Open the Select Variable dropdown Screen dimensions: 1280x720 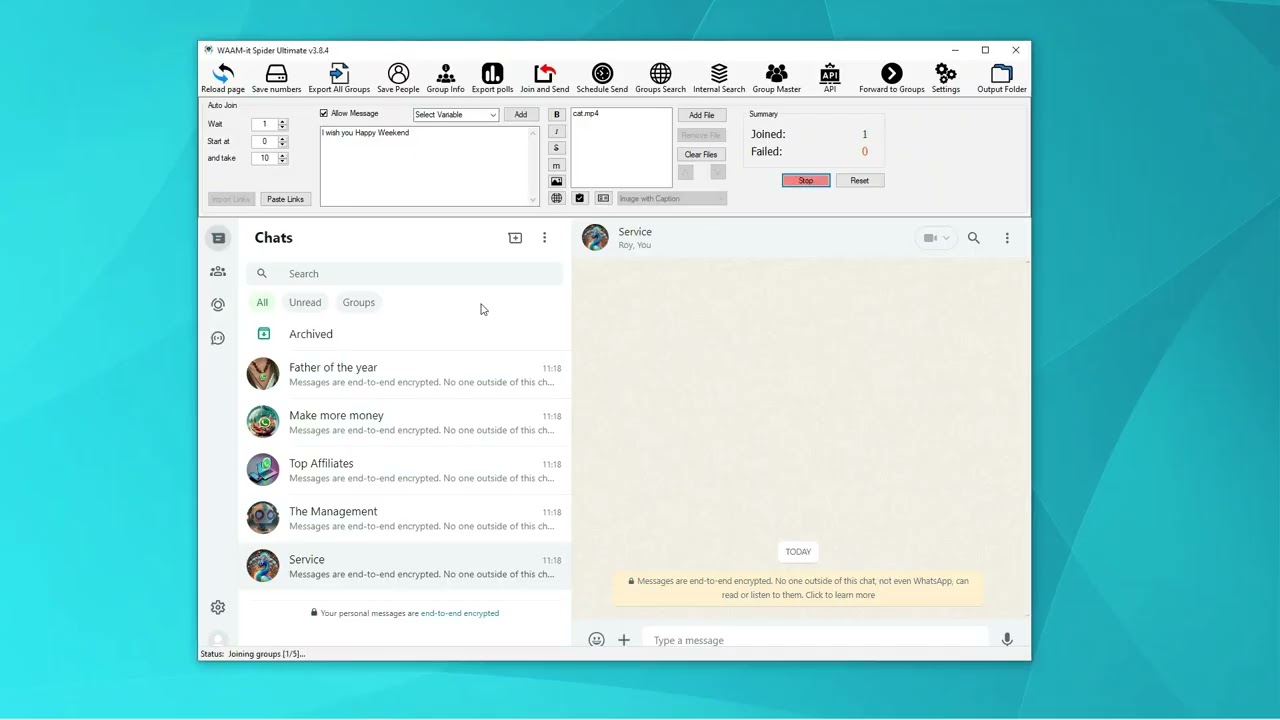click(x=456, y=115)
